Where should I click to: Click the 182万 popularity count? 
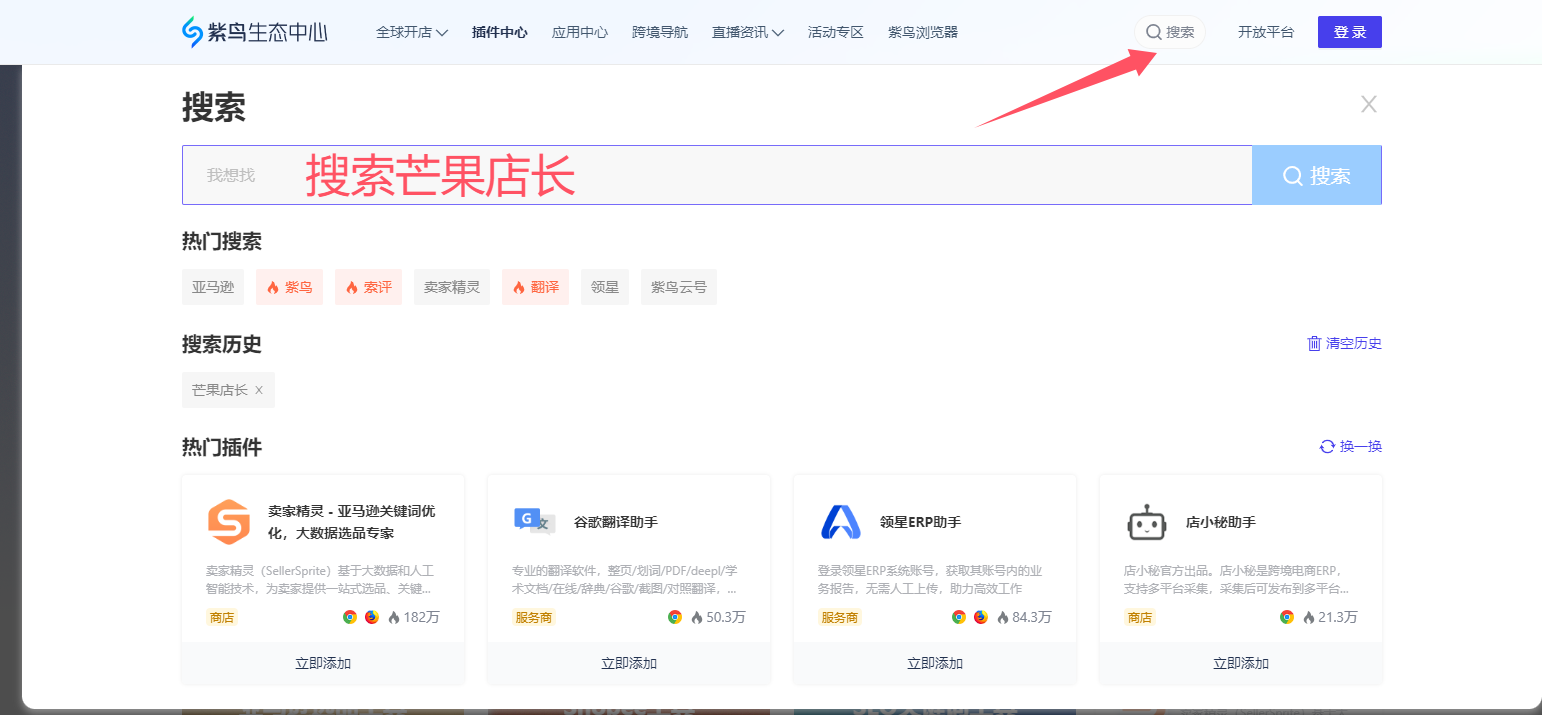click(x=421, y=617)
